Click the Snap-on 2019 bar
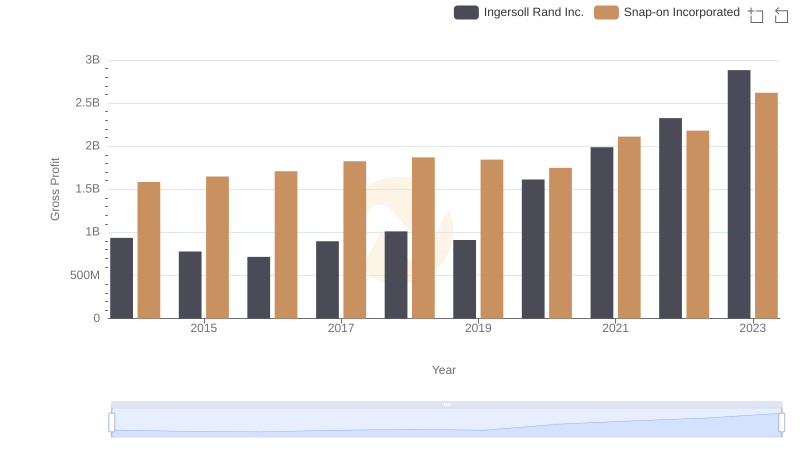The width and height of the screenshot is (800, 461). click(x=492, y=239)
